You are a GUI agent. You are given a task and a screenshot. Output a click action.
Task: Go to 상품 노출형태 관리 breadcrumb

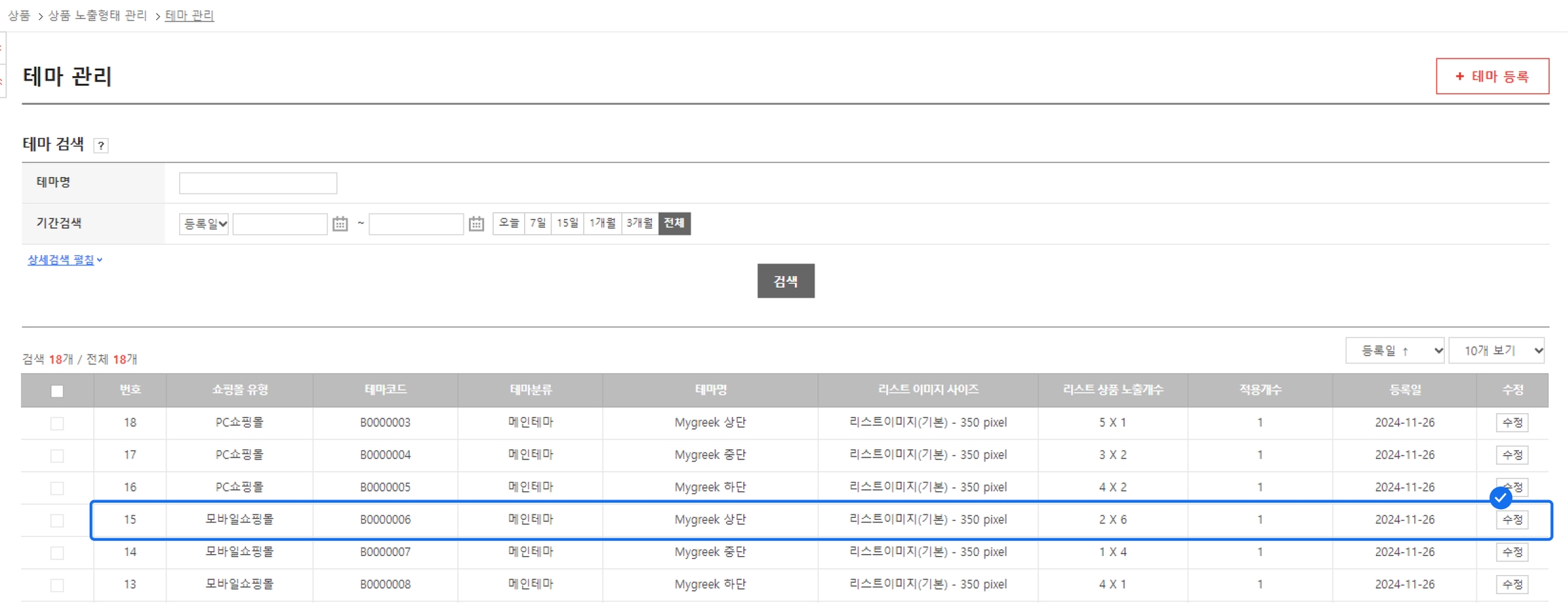point(97,16)
